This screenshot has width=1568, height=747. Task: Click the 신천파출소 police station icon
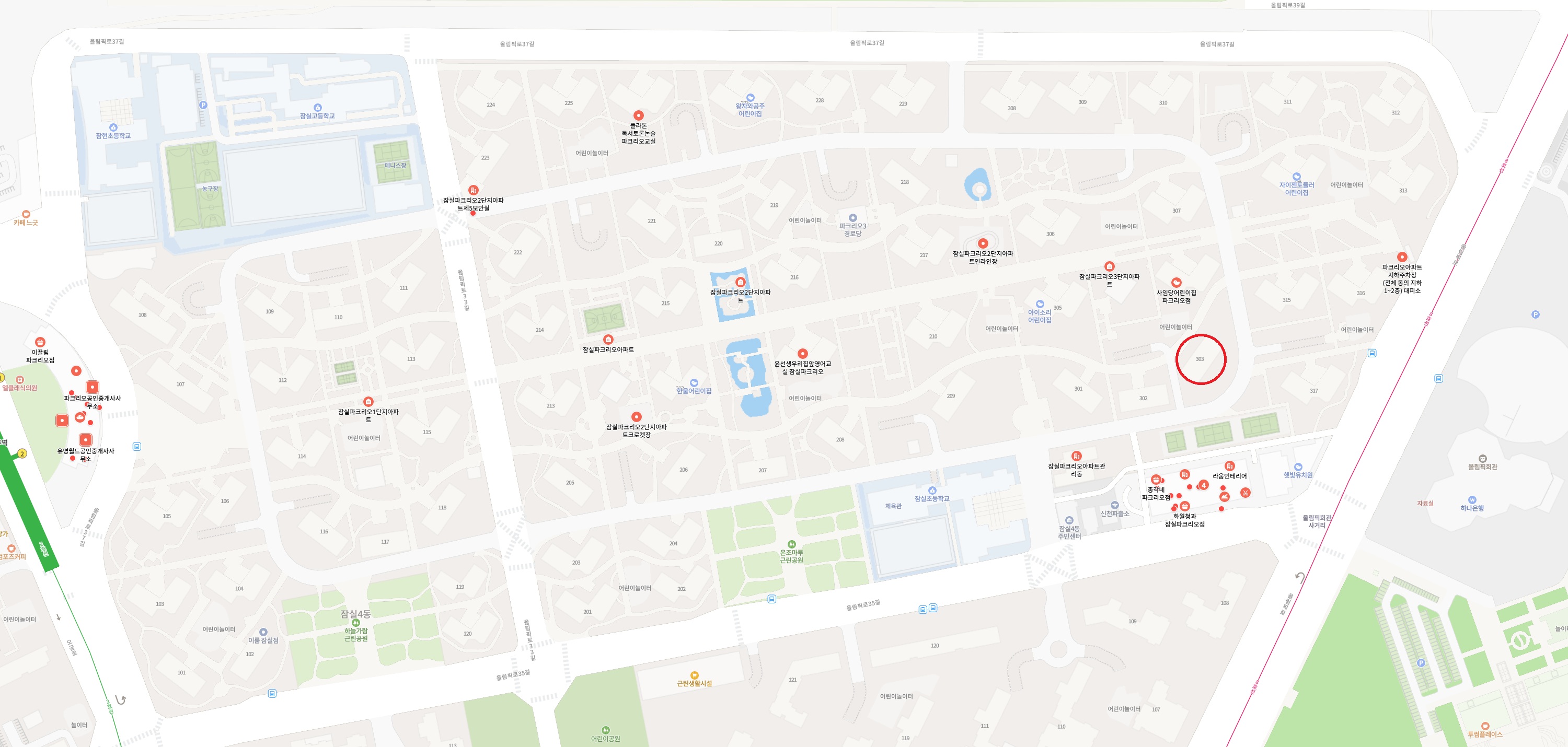coord(1114,506)
